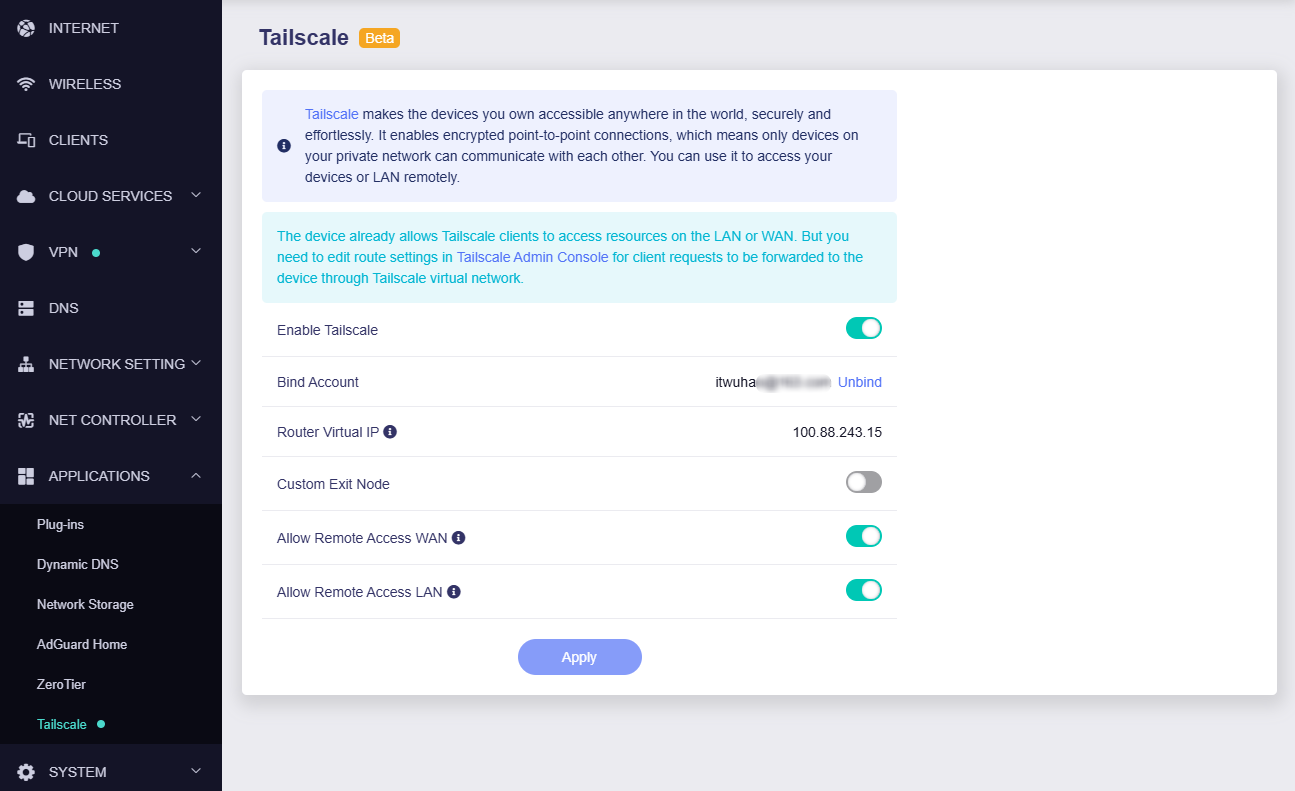Disable the Enable Tailscale switch
Image resolution: width=1295 pixels, height=791 pixels.
863,328
